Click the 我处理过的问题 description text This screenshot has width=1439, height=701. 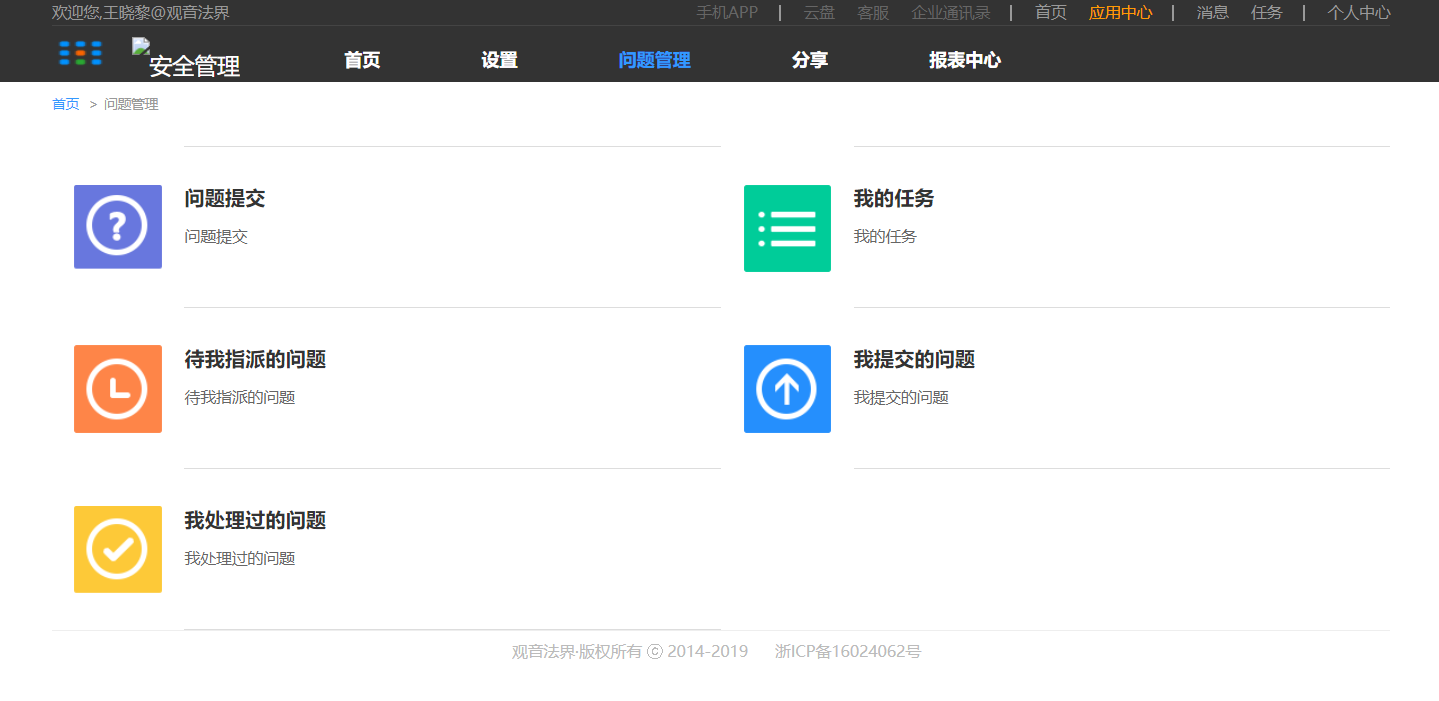(x=240, y=558)
